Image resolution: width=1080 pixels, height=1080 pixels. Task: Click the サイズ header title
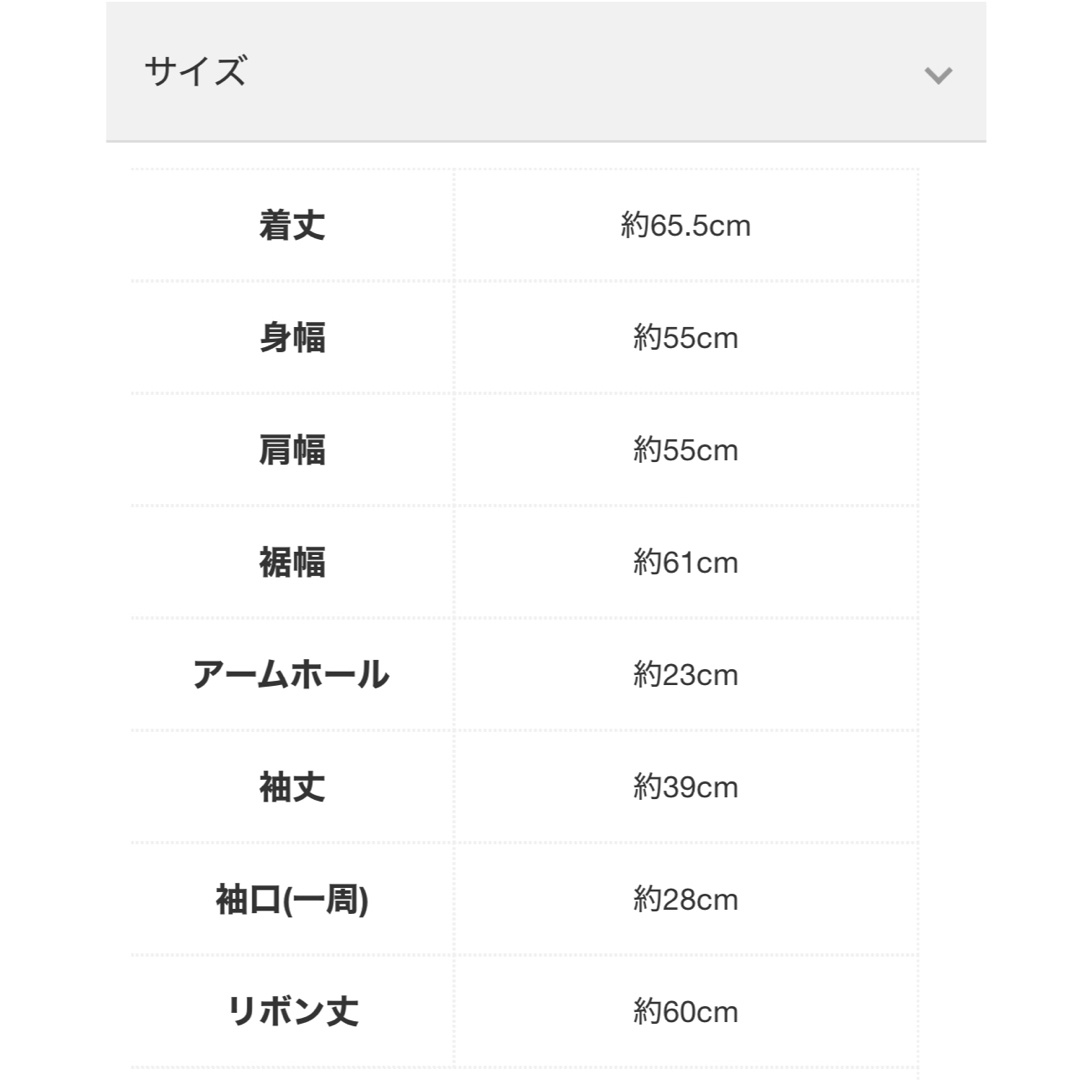[196, 72]
